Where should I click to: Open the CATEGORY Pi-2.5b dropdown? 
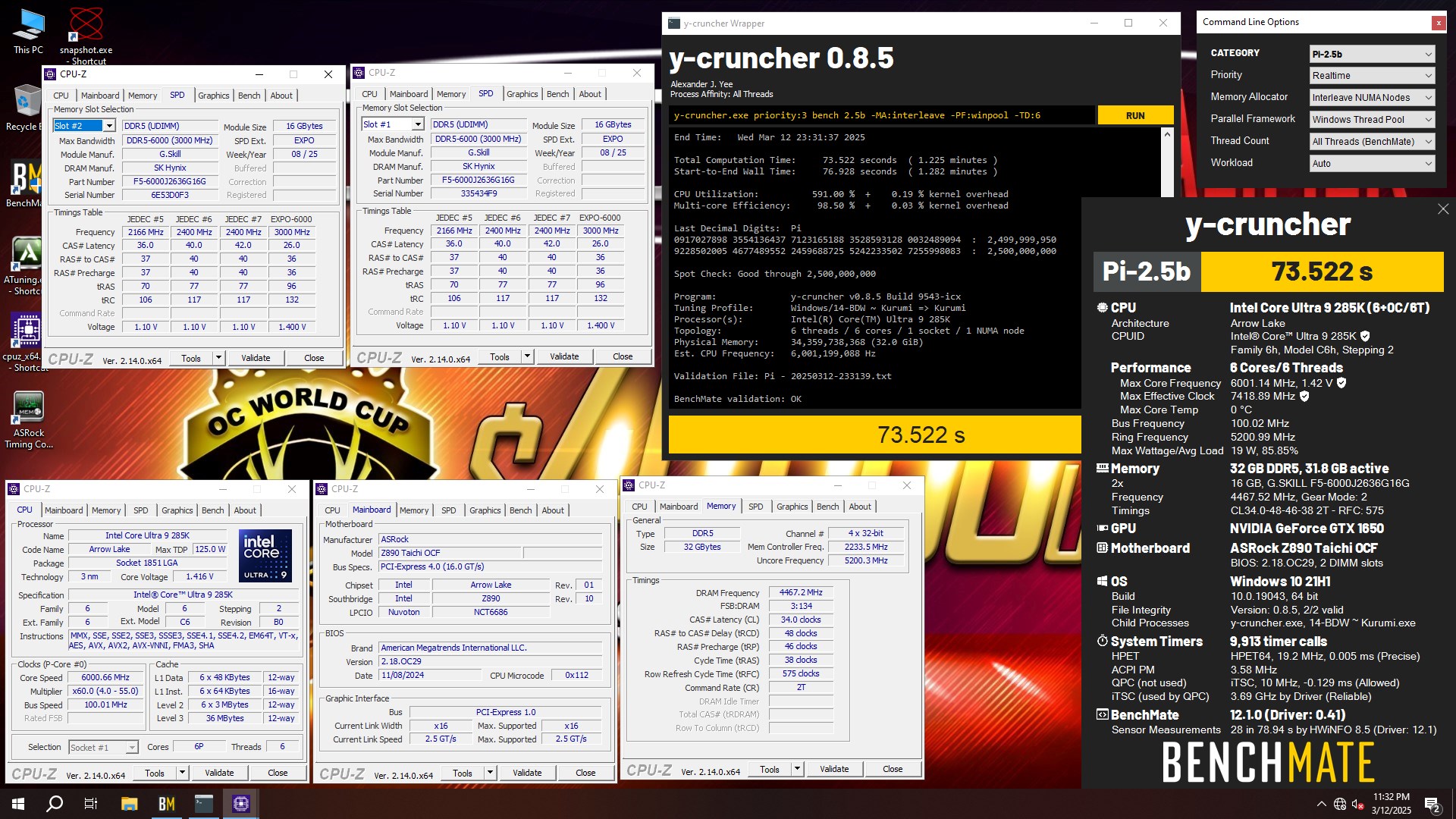(1373, 54)
